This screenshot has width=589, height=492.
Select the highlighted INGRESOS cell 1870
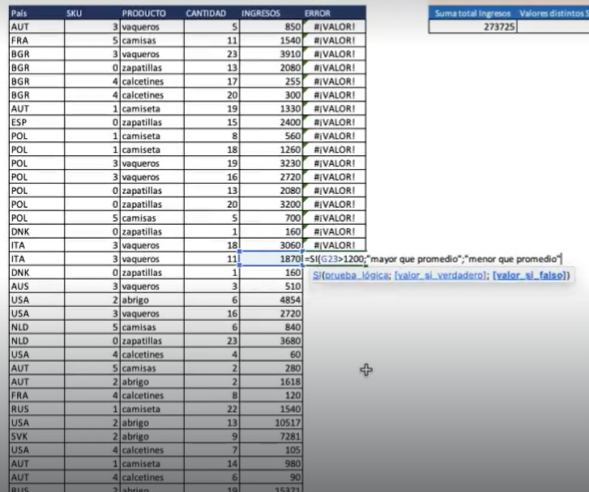tap(271, 259)
